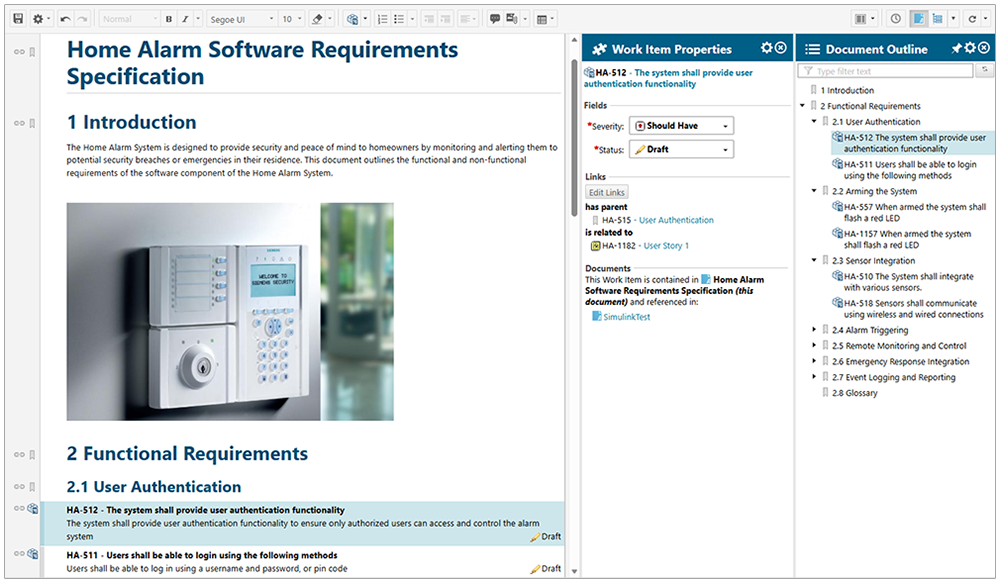Viewport: 1000px width, 583px height.
Task: Insert a table using the table icon
Action: [x=543, y=17]
